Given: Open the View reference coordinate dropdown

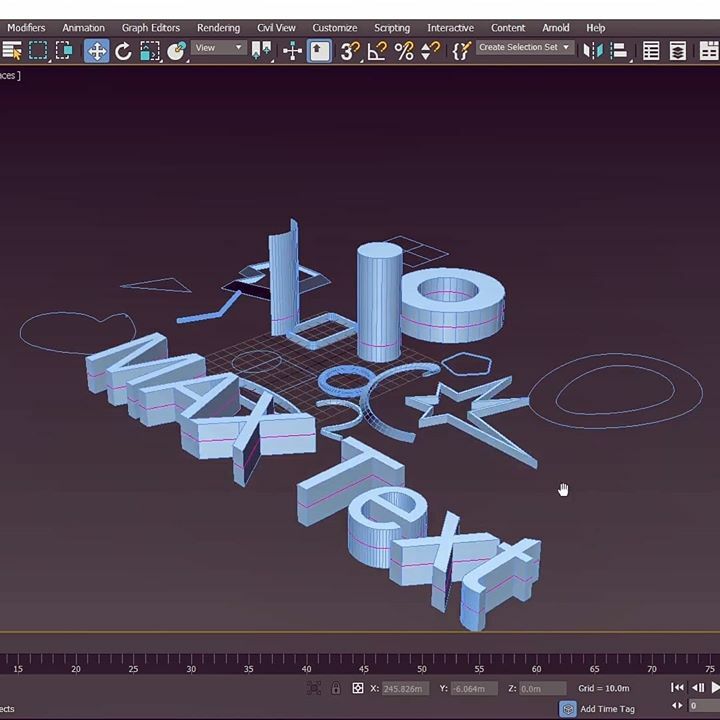Looking at the screenshot, I should pyautogui.click(x=219, y=48).
